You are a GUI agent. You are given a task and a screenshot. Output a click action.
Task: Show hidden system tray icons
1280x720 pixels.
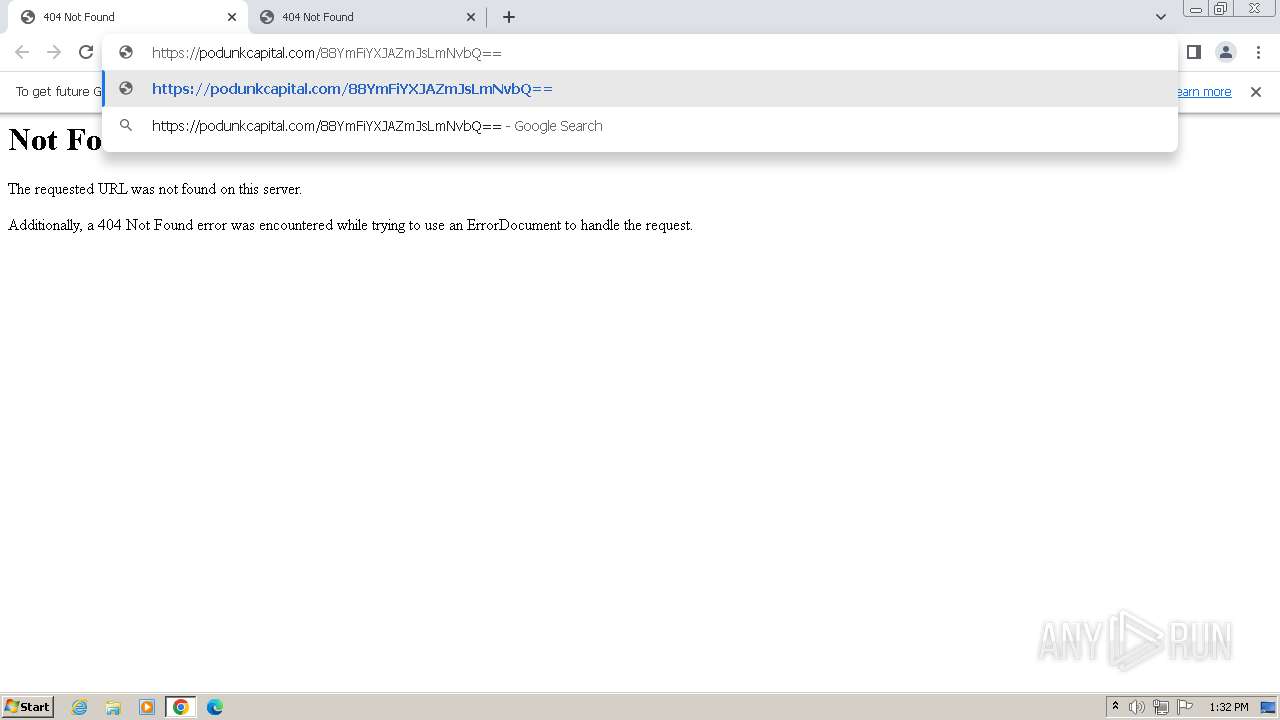click(x=1115, y=707)
